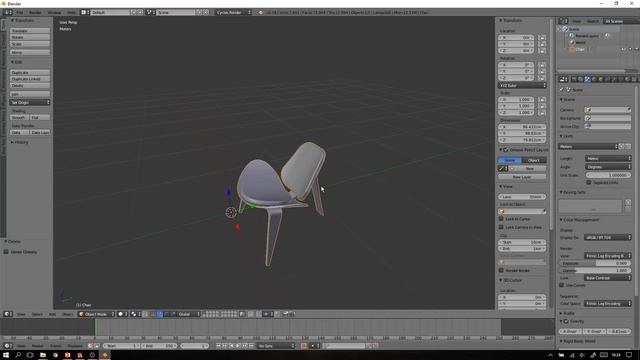Add keying set with plus icon
Viewport: 640px width, 360px height.
click(628, 202)
